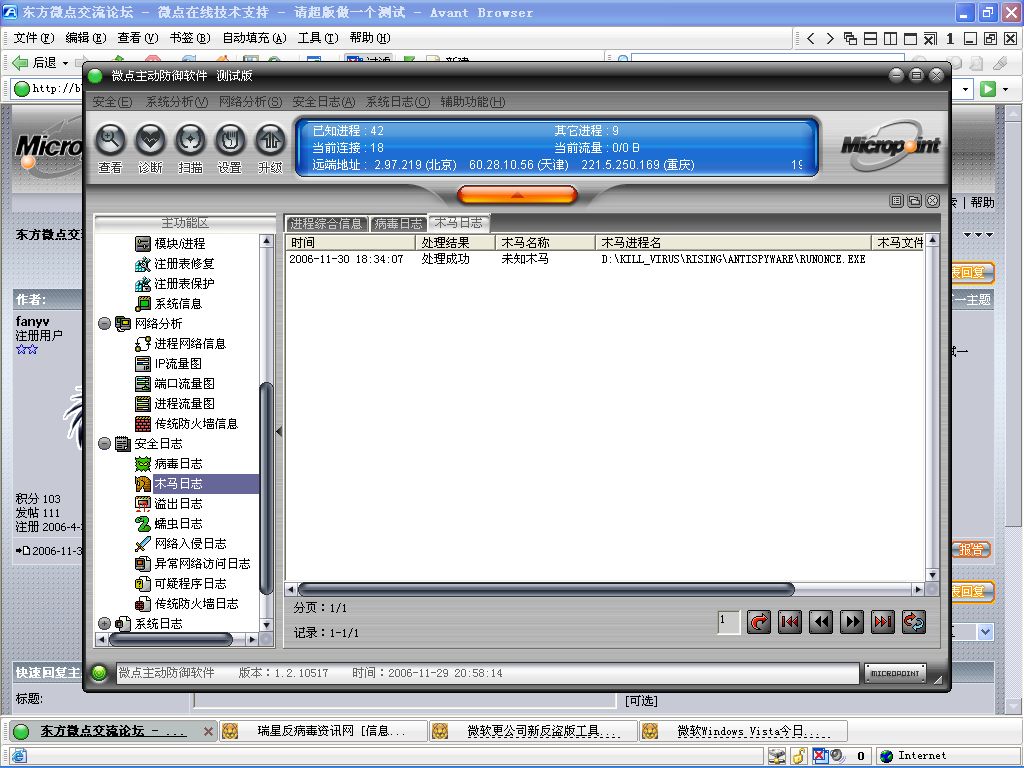Go to first page of records
This screenshot has height=768, width=1024.
(790, 622)
